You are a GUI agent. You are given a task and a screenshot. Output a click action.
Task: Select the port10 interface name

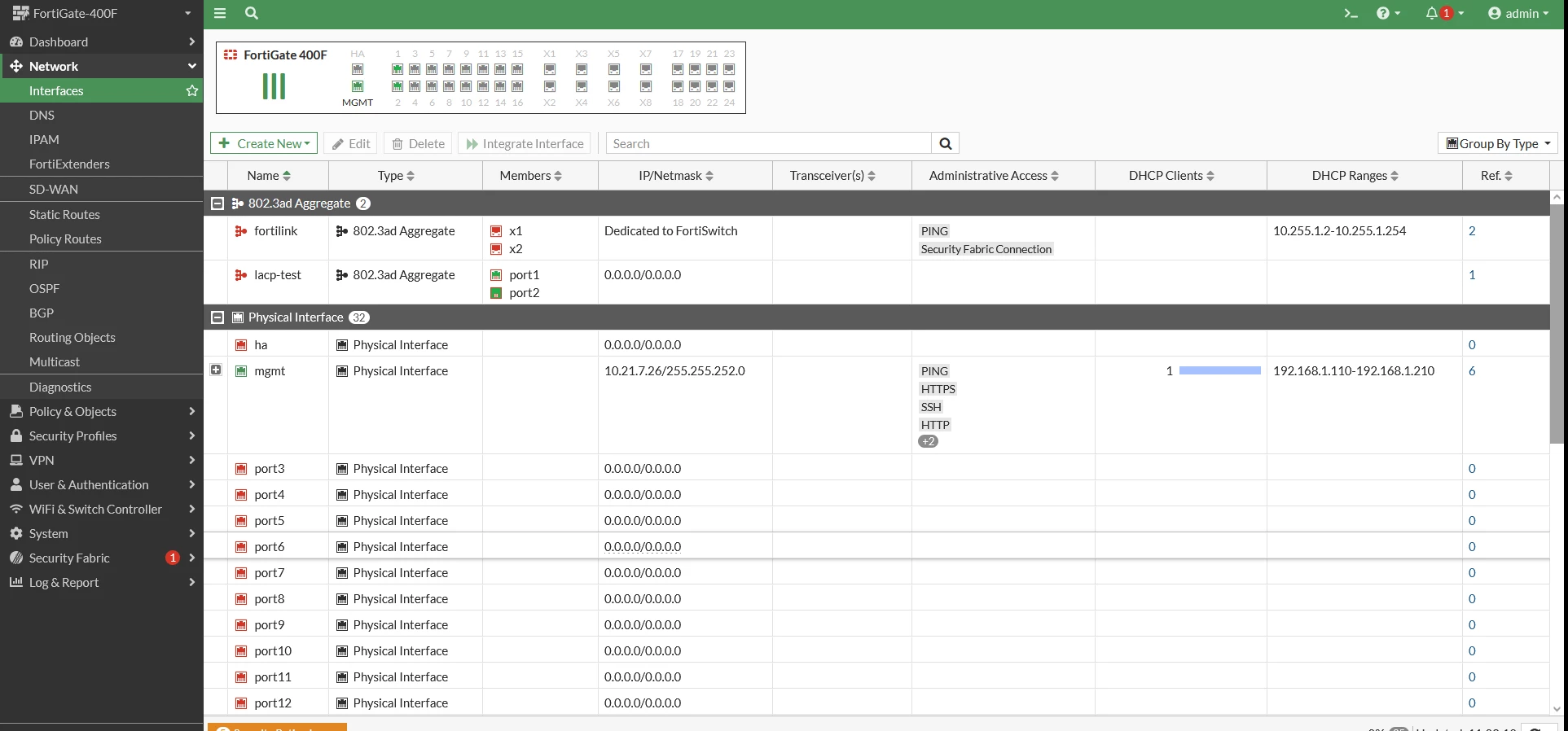coord(273,651)
